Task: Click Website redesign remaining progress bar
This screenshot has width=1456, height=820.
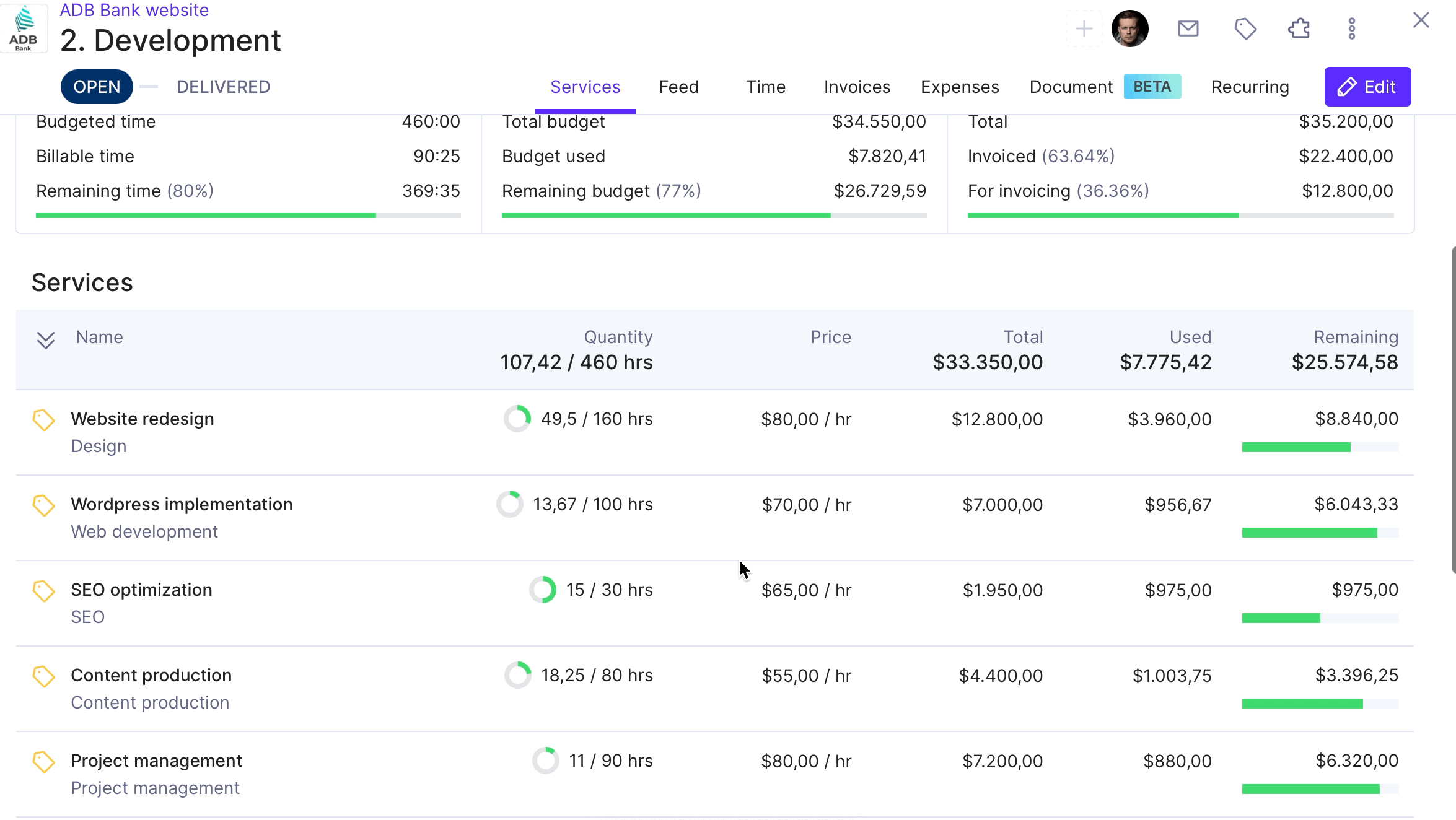Action: click(1320, 447)
